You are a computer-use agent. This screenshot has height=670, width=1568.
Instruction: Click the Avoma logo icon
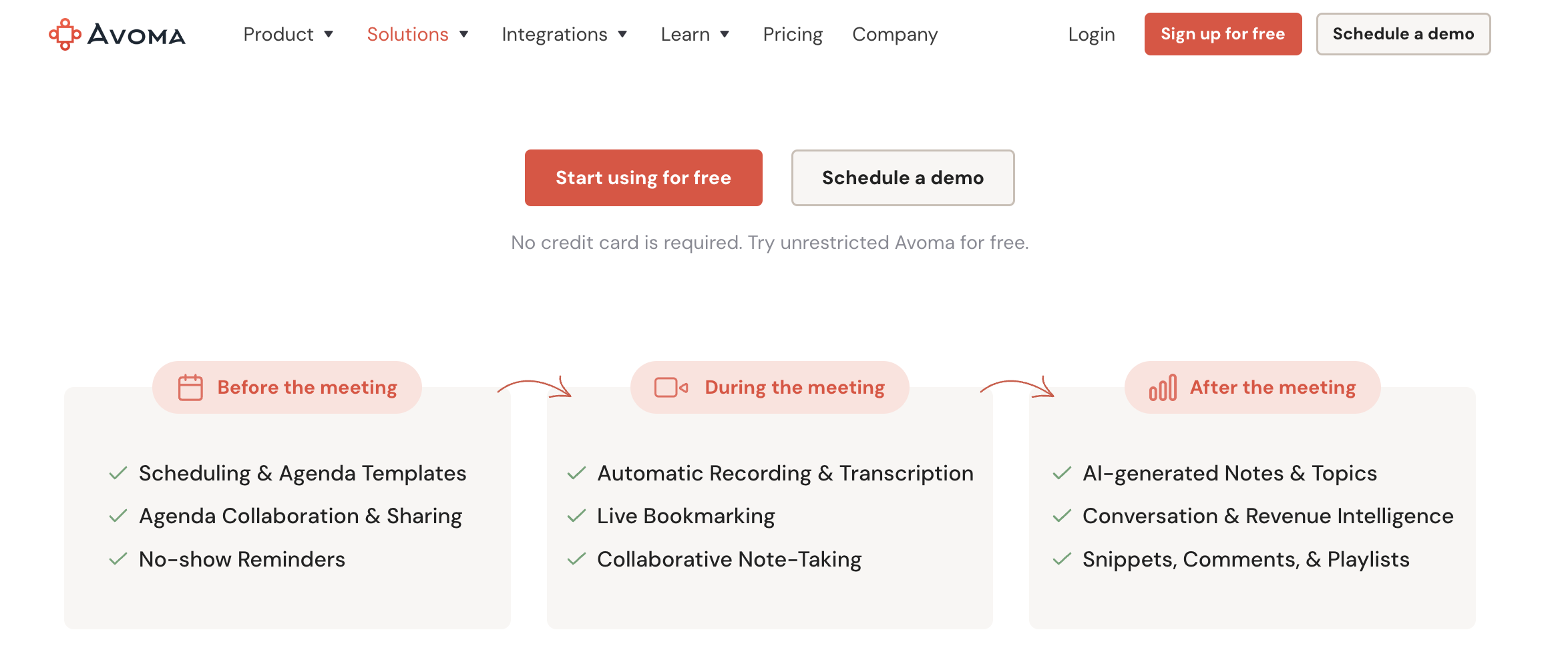65,34
